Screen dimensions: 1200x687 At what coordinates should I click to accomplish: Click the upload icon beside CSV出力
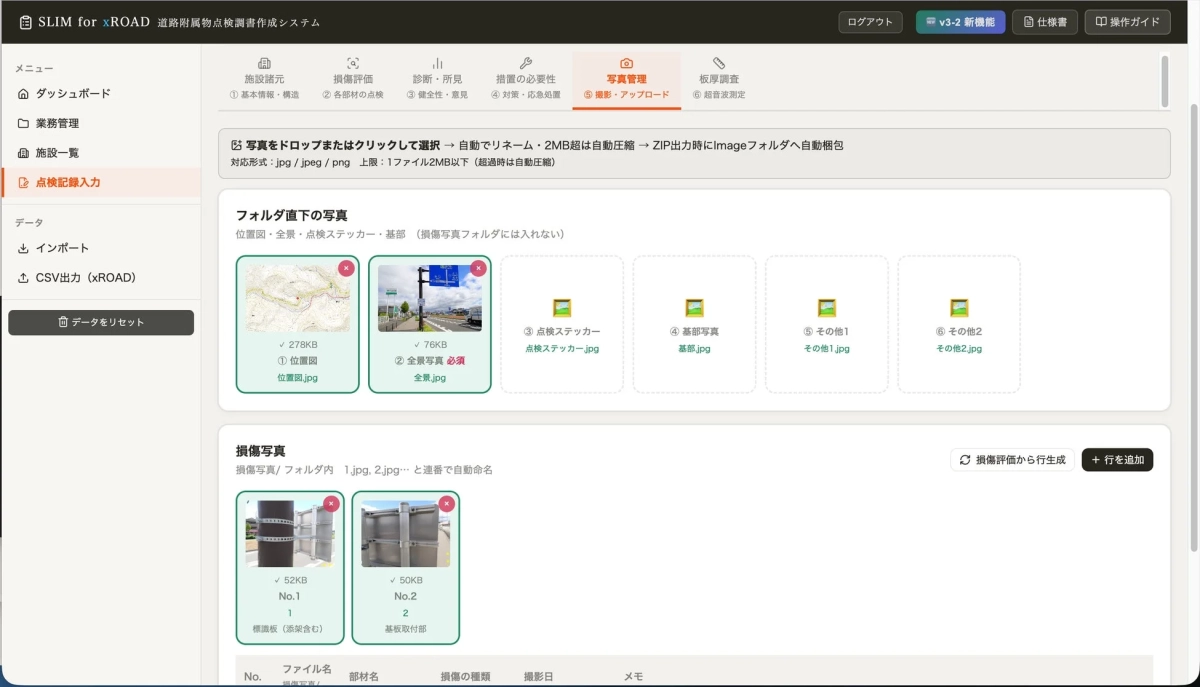[x=23, y=278]
